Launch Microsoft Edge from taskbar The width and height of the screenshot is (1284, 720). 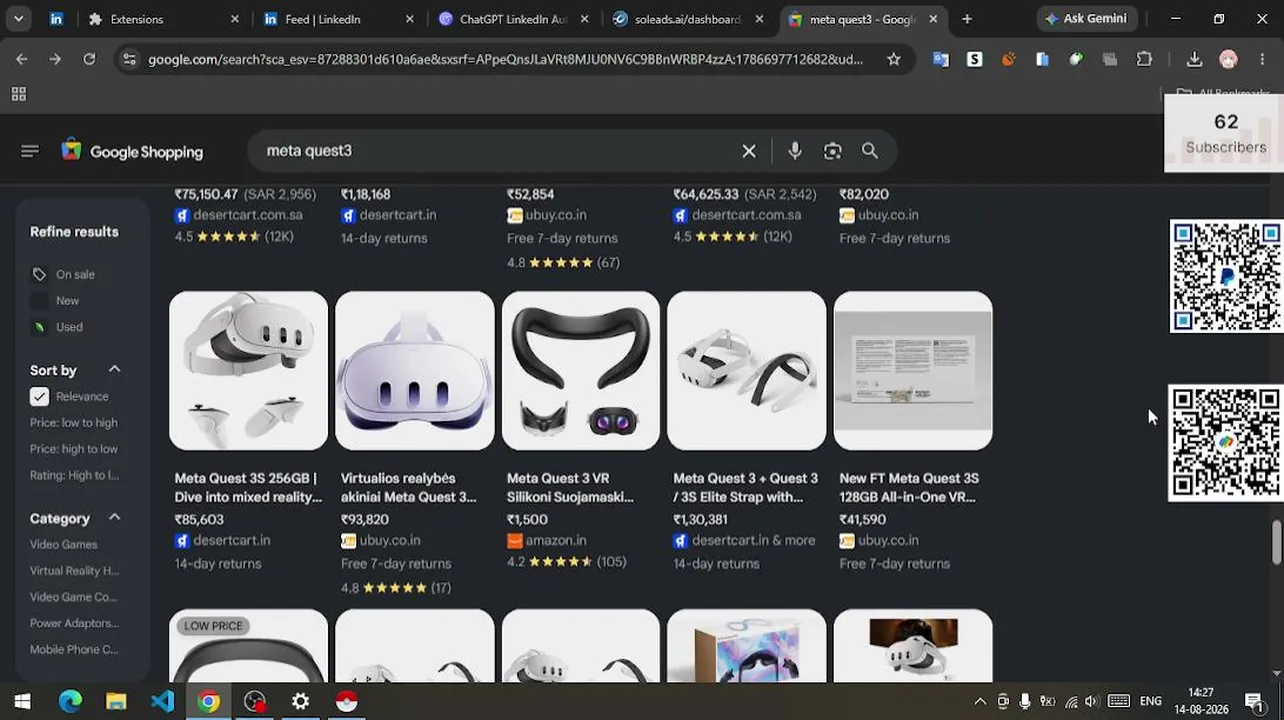tap(70, 701)
